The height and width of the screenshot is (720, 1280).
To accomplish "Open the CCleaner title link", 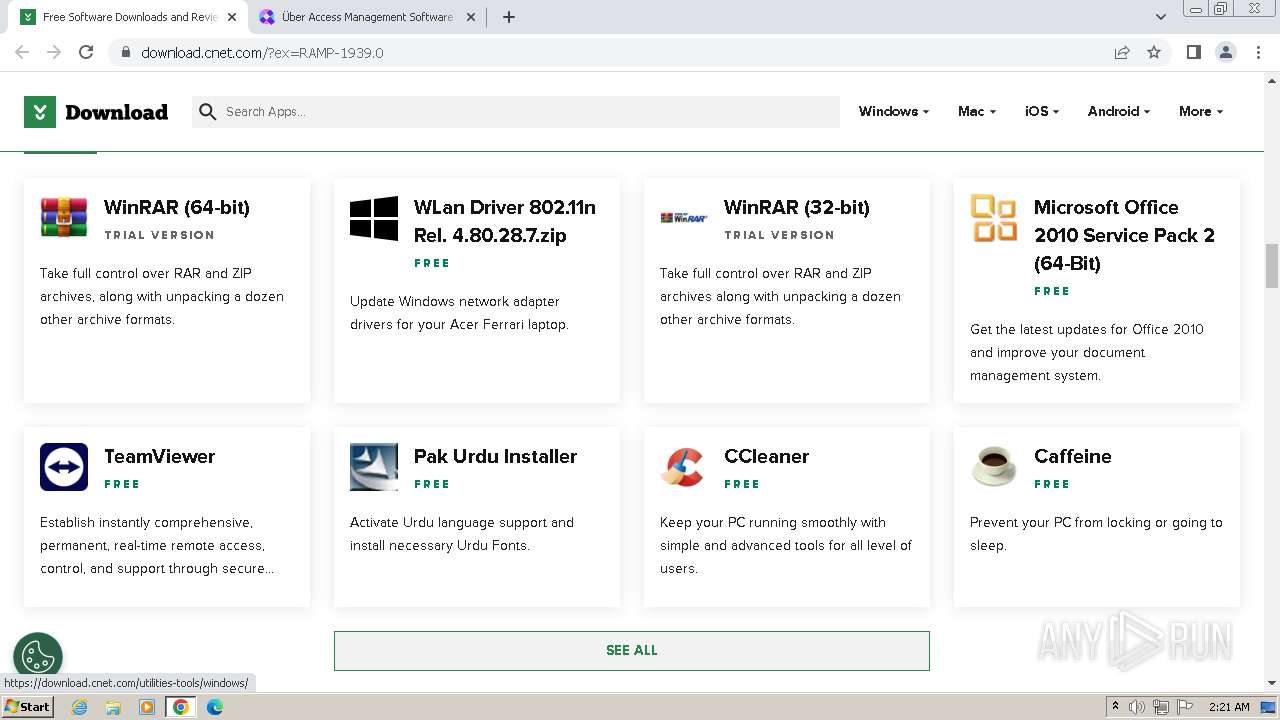I will 767,456.
